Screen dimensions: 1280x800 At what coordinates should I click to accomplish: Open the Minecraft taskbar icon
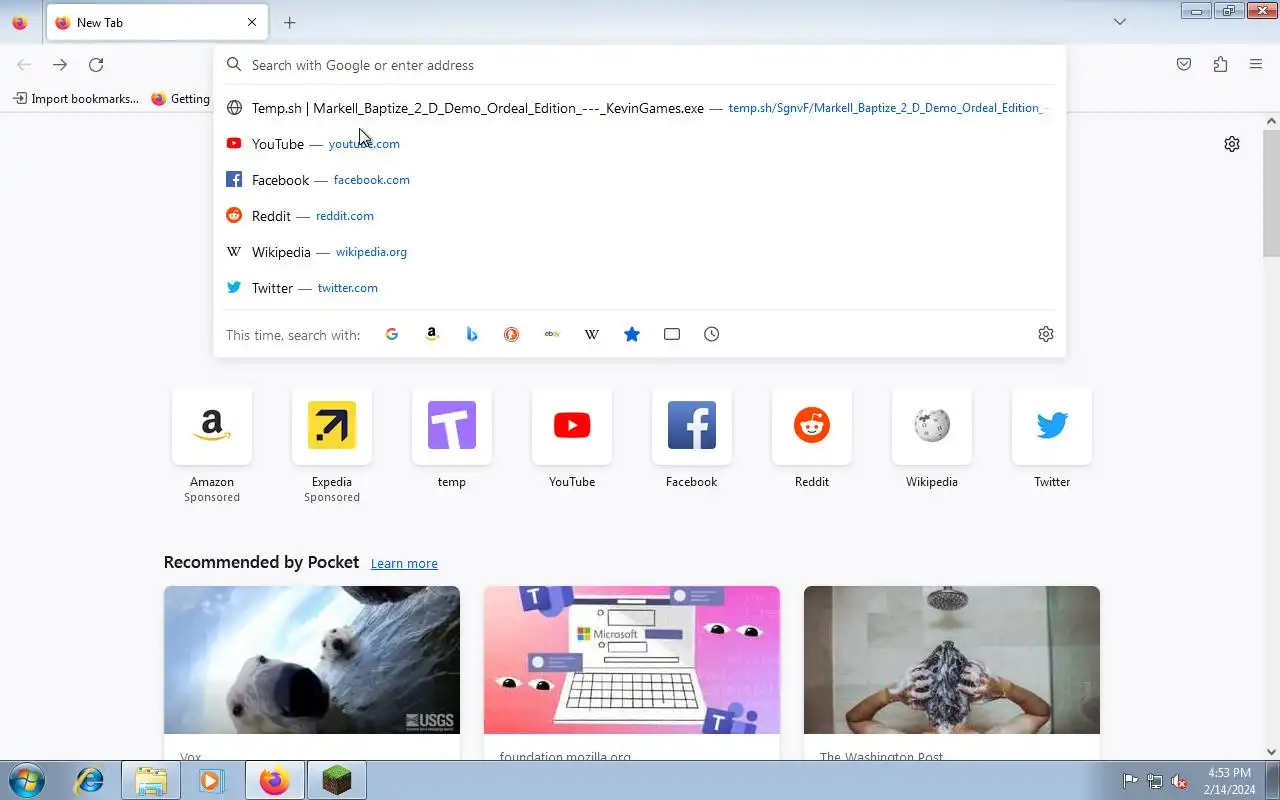point(337,780)
